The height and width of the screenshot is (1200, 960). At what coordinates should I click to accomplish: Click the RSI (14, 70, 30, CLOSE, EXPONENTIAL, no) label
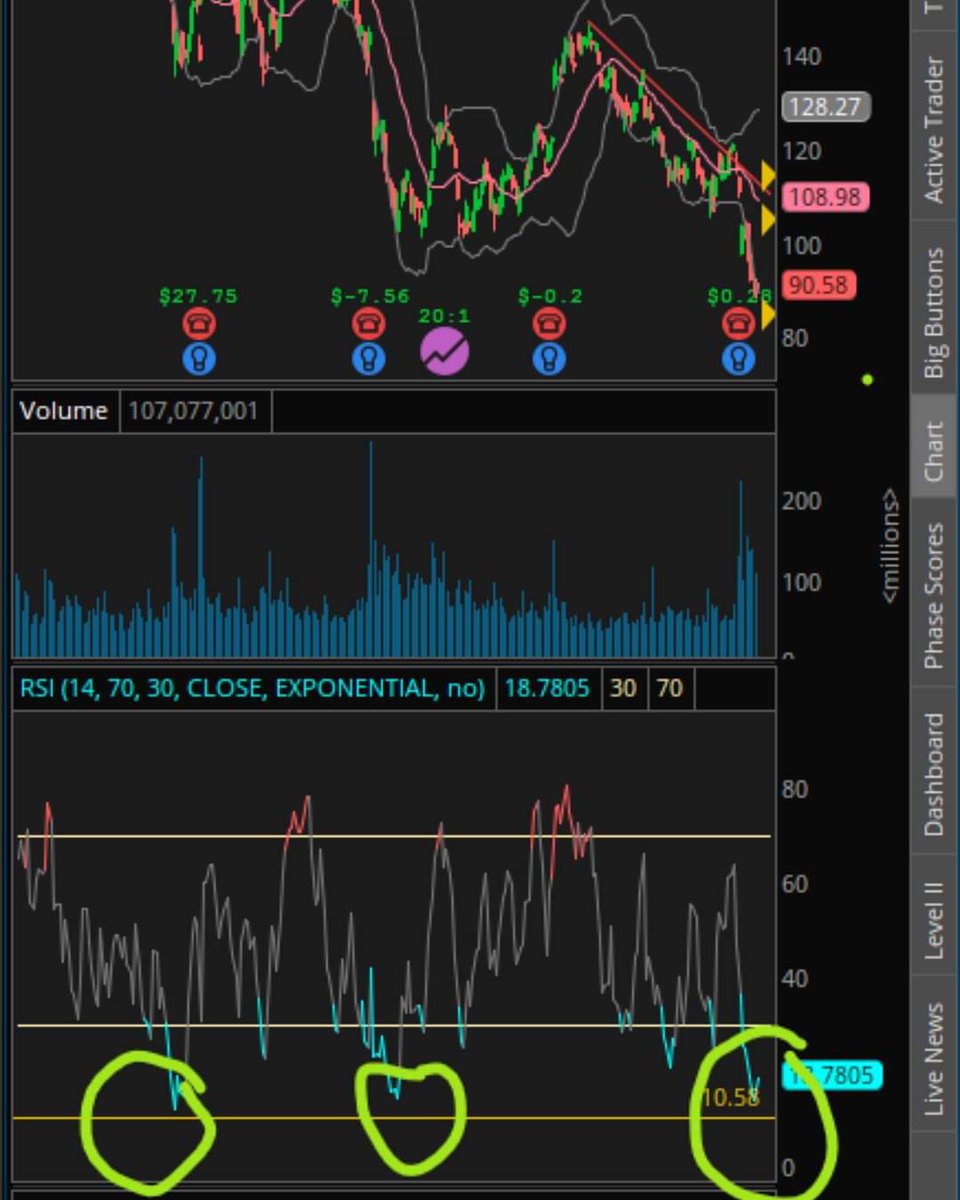pos(253,688)
